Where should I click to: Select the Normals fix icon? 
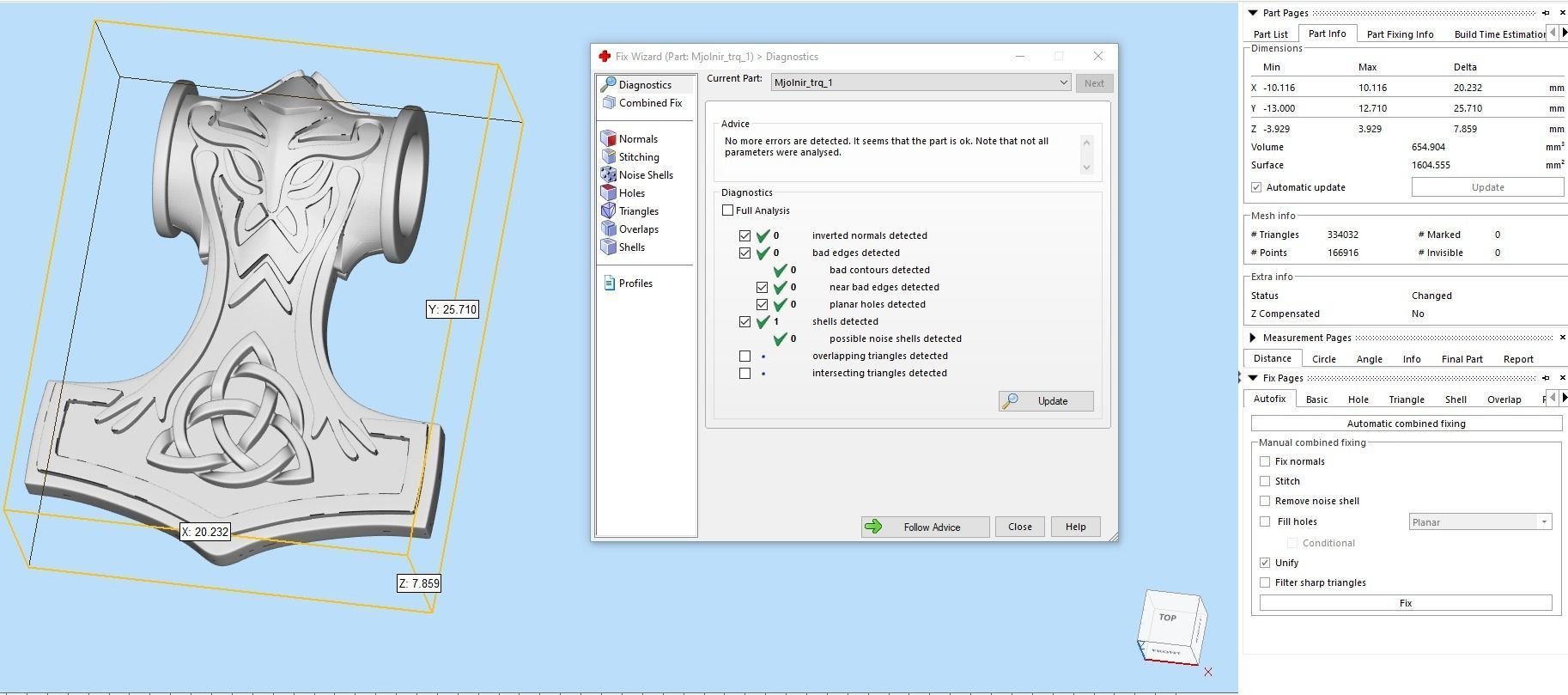609,139
